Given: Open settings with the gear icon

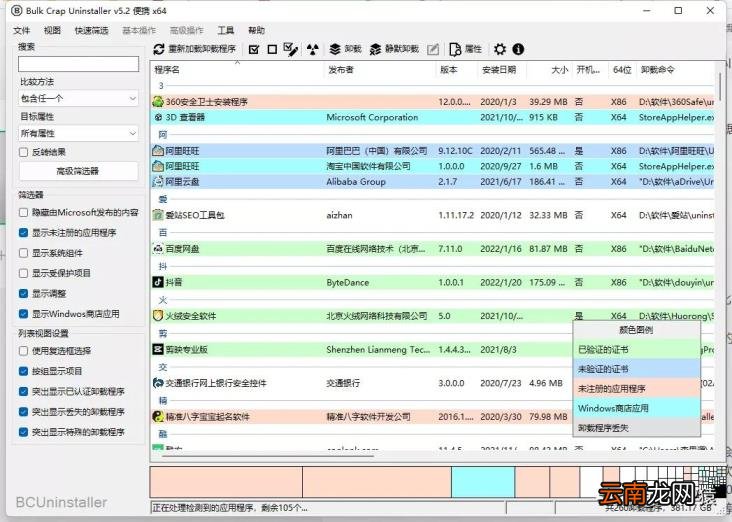Looking at the screenshot, I should click(x=500, y=49).
